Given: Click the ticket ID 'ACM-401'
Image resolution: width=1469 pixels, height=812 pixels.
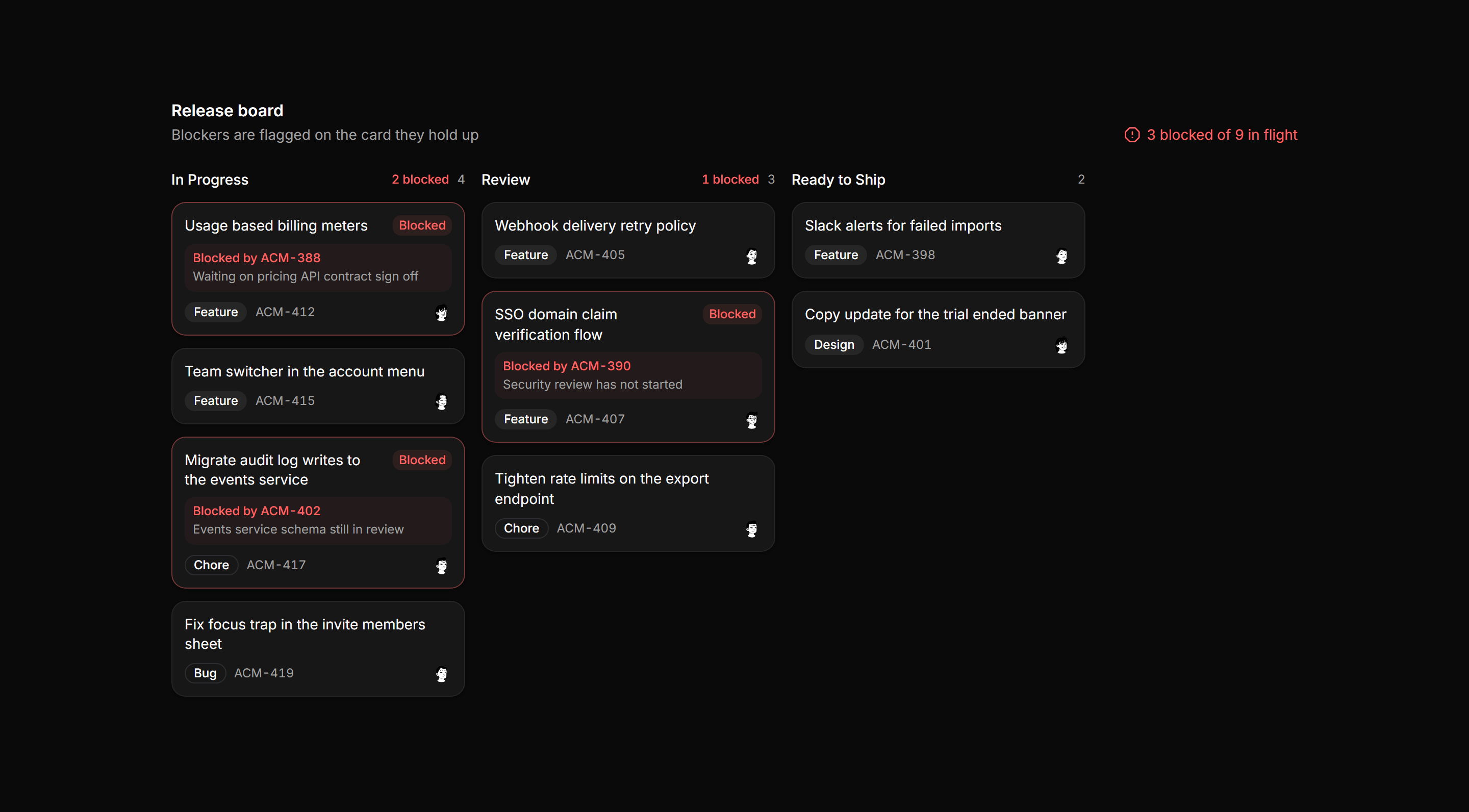Looking at the screenshot, I should [902, 345].
